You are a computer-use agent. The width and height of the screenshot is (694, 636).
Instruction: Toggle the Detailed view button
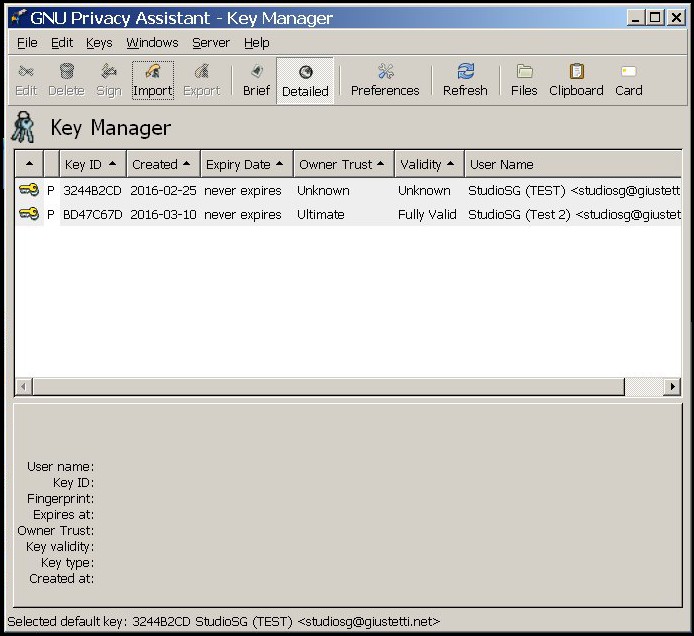coord(305,81)
